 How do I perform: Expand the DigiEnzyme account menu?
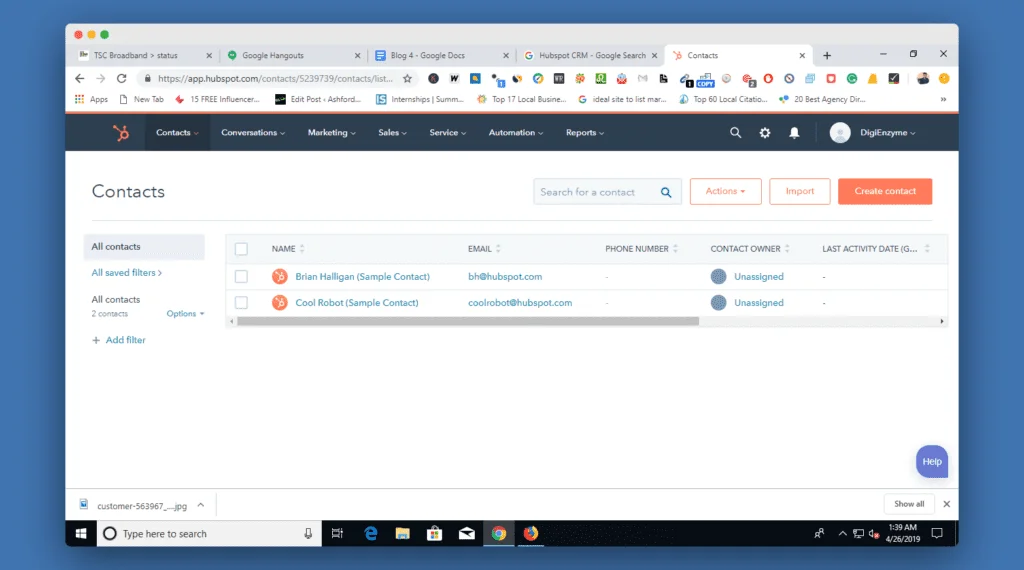tap(887, 133)
